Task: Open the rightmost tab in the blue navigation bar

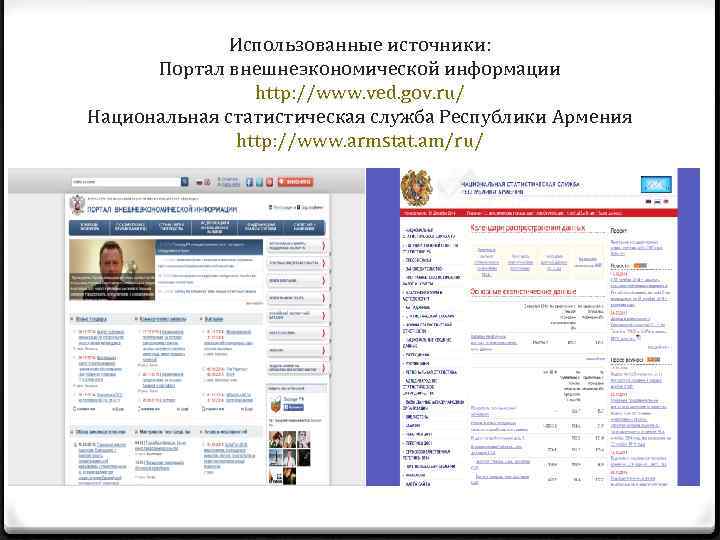Action: click(x=304, y=227)
